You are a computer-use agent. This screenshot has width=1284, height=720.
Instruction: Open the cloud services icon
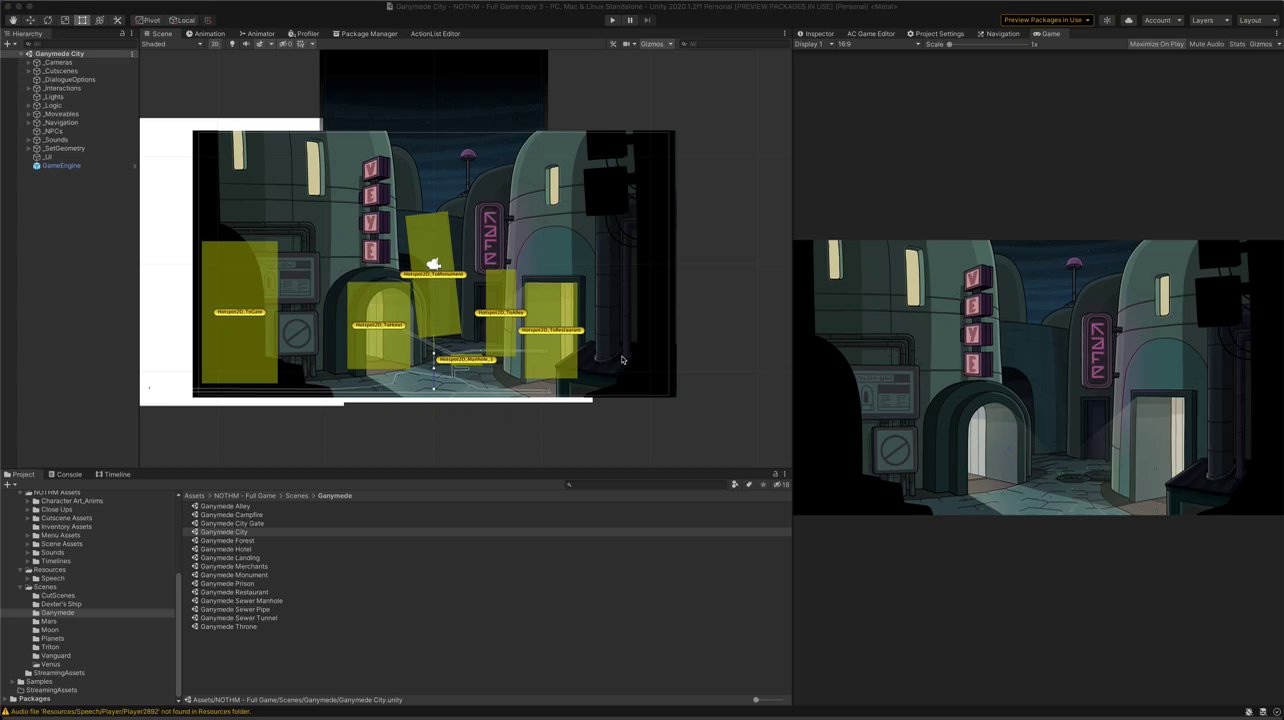coord(1128,20)
